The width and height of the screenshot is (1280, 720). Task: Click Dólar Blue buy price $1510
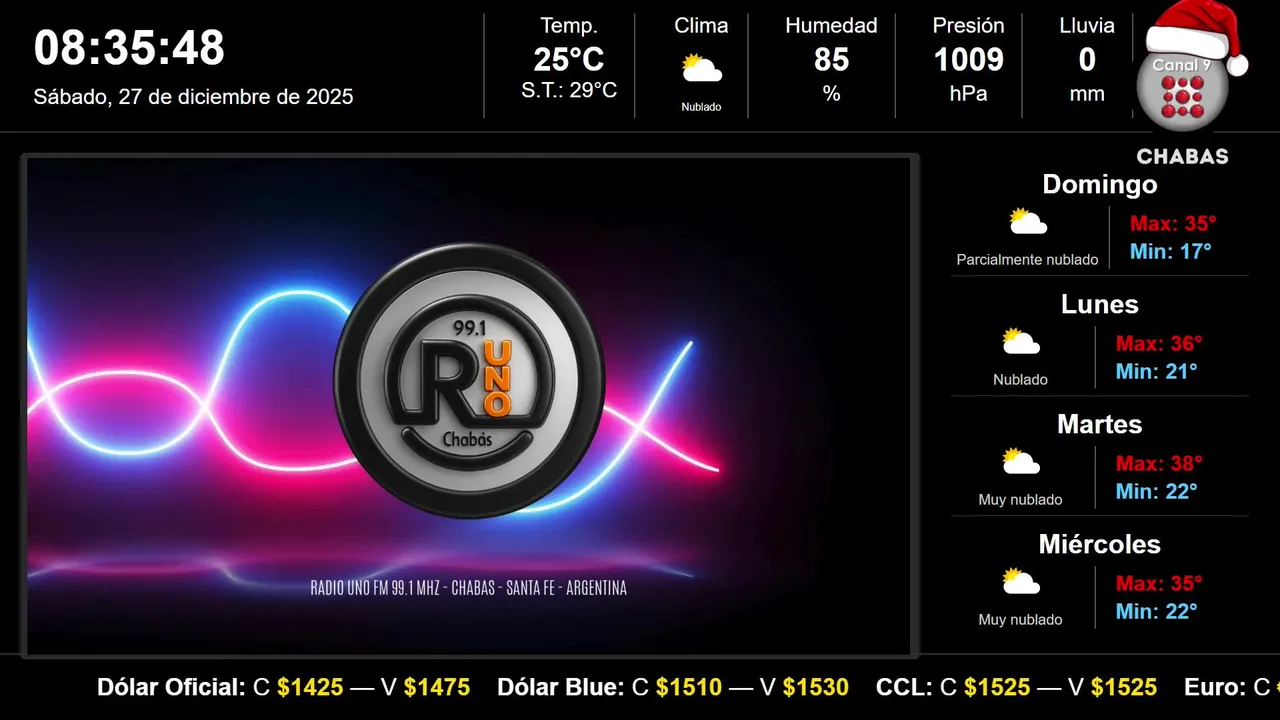[x=689, y=687]
